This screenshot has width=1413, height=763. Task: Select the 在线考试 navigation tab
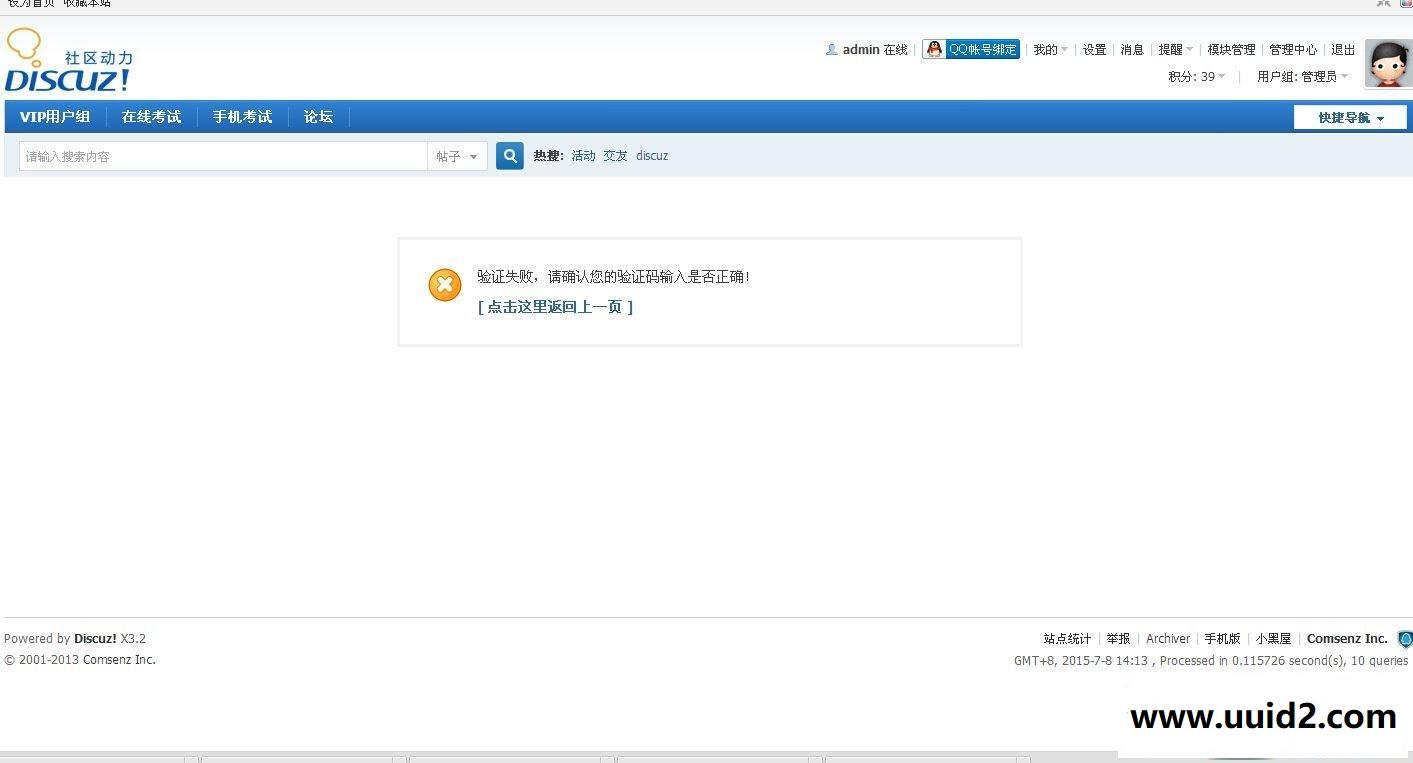(x=151, y=117)
